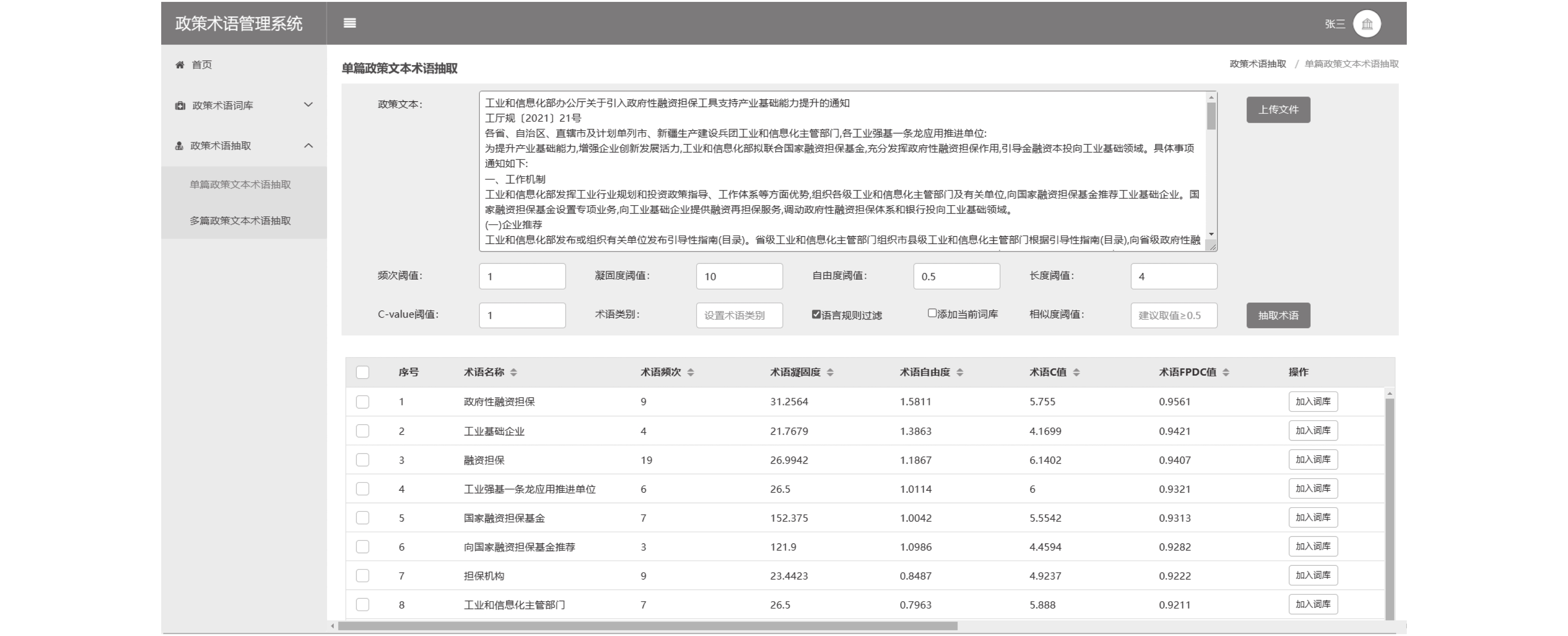Open the 政策术语词库 sidebar menu
The width and height of the screenshot is (1568, 636).
click(x=244, y=105)
